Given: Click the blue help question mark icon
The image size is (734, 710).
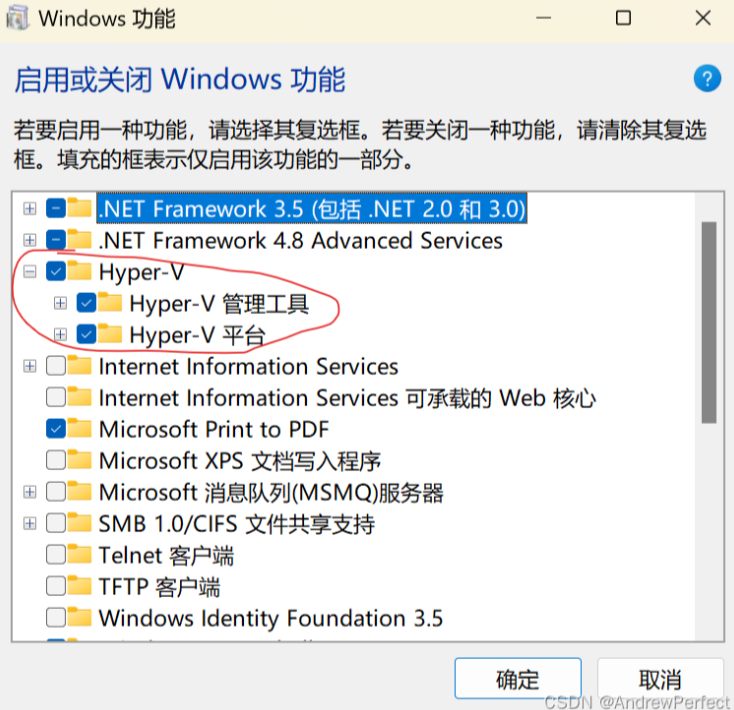Looking at the screenshot, I should coord(707,78).
